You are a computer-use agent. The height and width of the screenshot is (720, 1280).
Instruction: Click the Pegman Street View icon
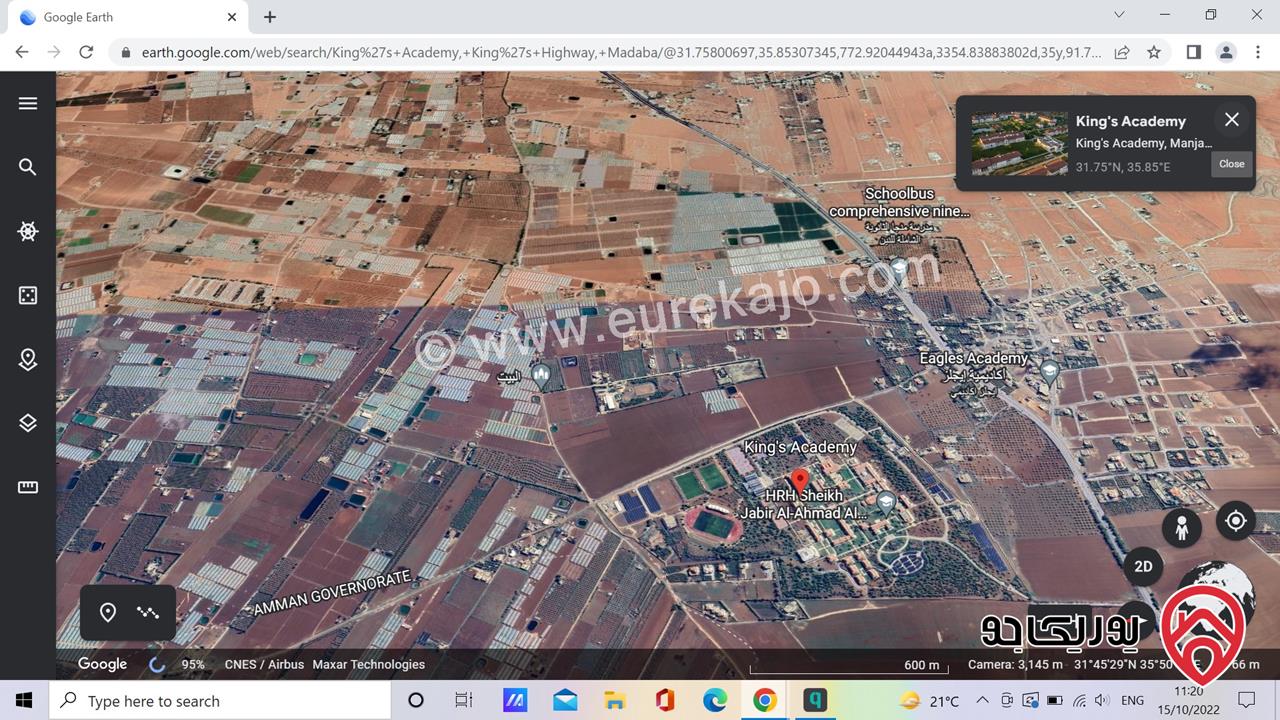[x=1182, y=527]
